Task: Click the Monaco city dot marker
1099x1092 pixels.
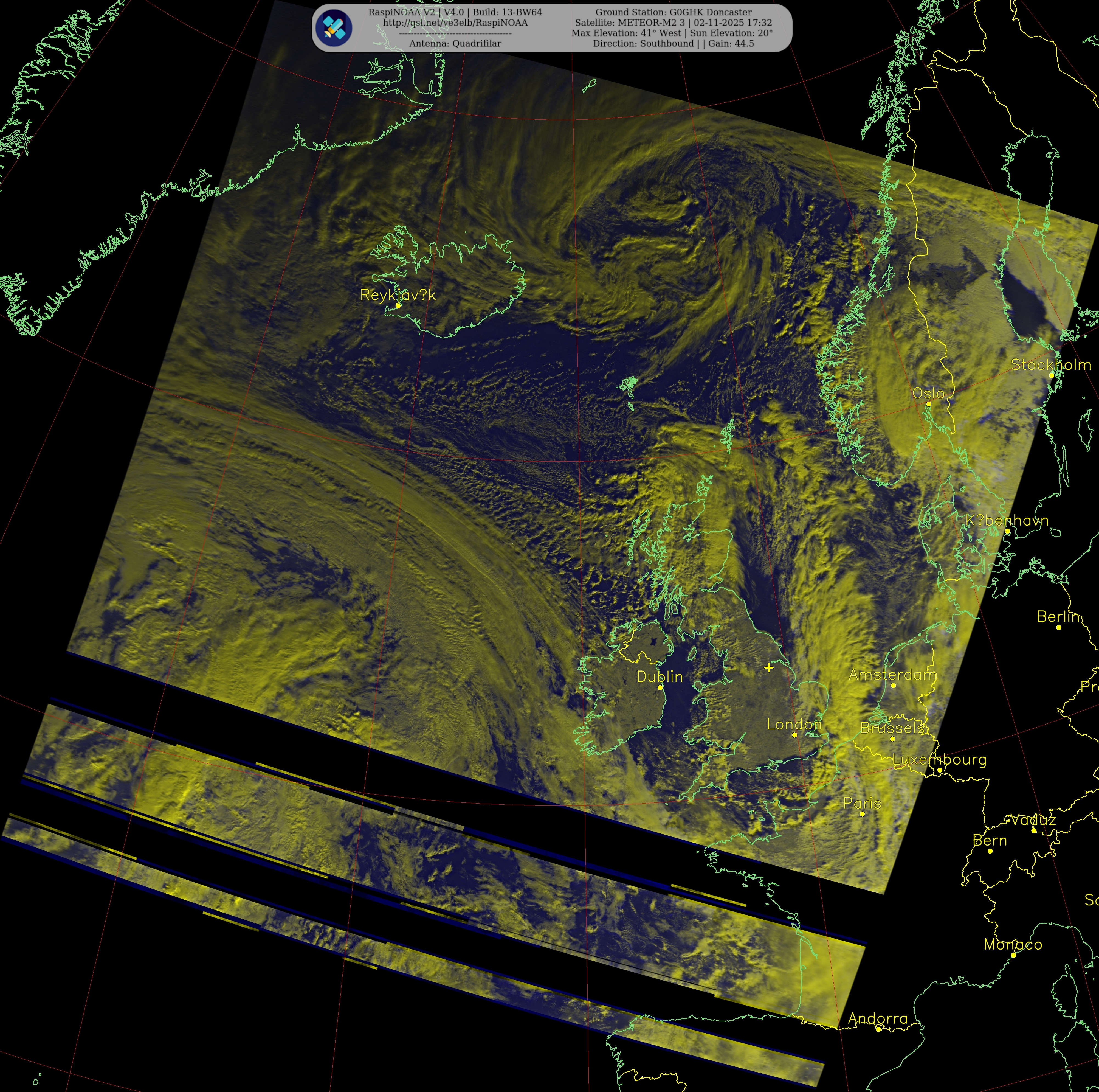Action: pos(1013,955)
